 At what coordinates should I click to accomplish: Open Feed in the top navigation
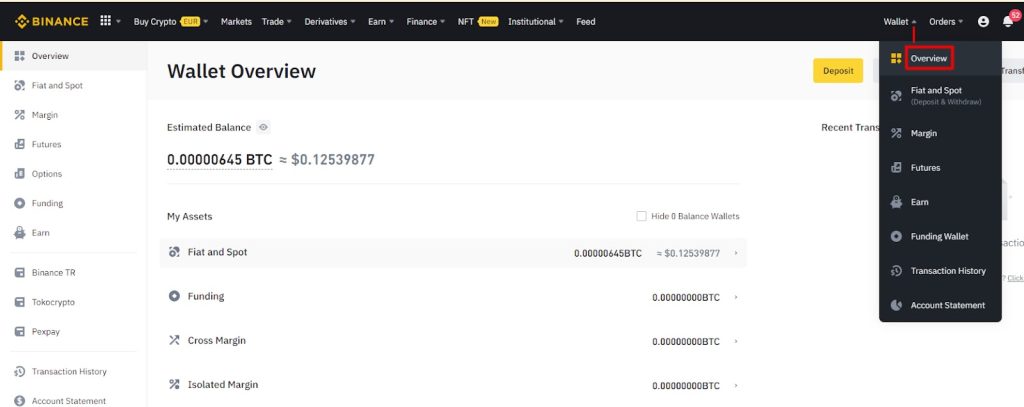[x=586, y=22]
